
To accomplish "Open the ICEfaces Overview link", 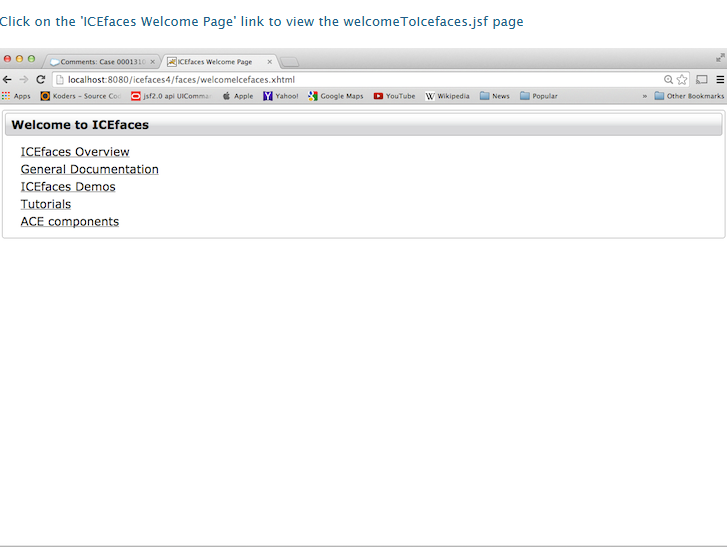I will [x=75, y=152].
